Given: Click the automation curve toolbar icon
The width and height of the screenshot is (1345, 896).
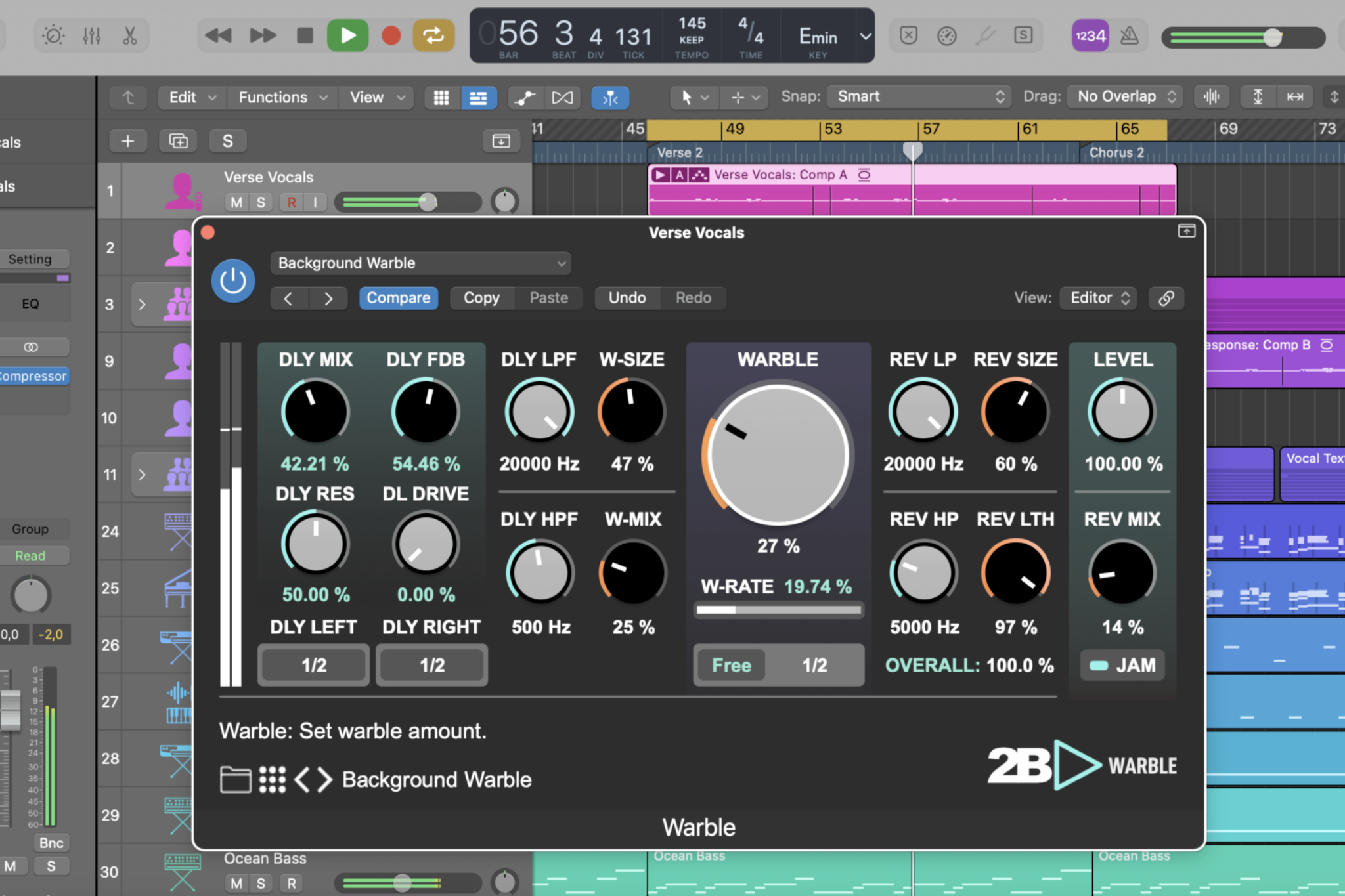Looking at the screenshot, I should (525, 98).
